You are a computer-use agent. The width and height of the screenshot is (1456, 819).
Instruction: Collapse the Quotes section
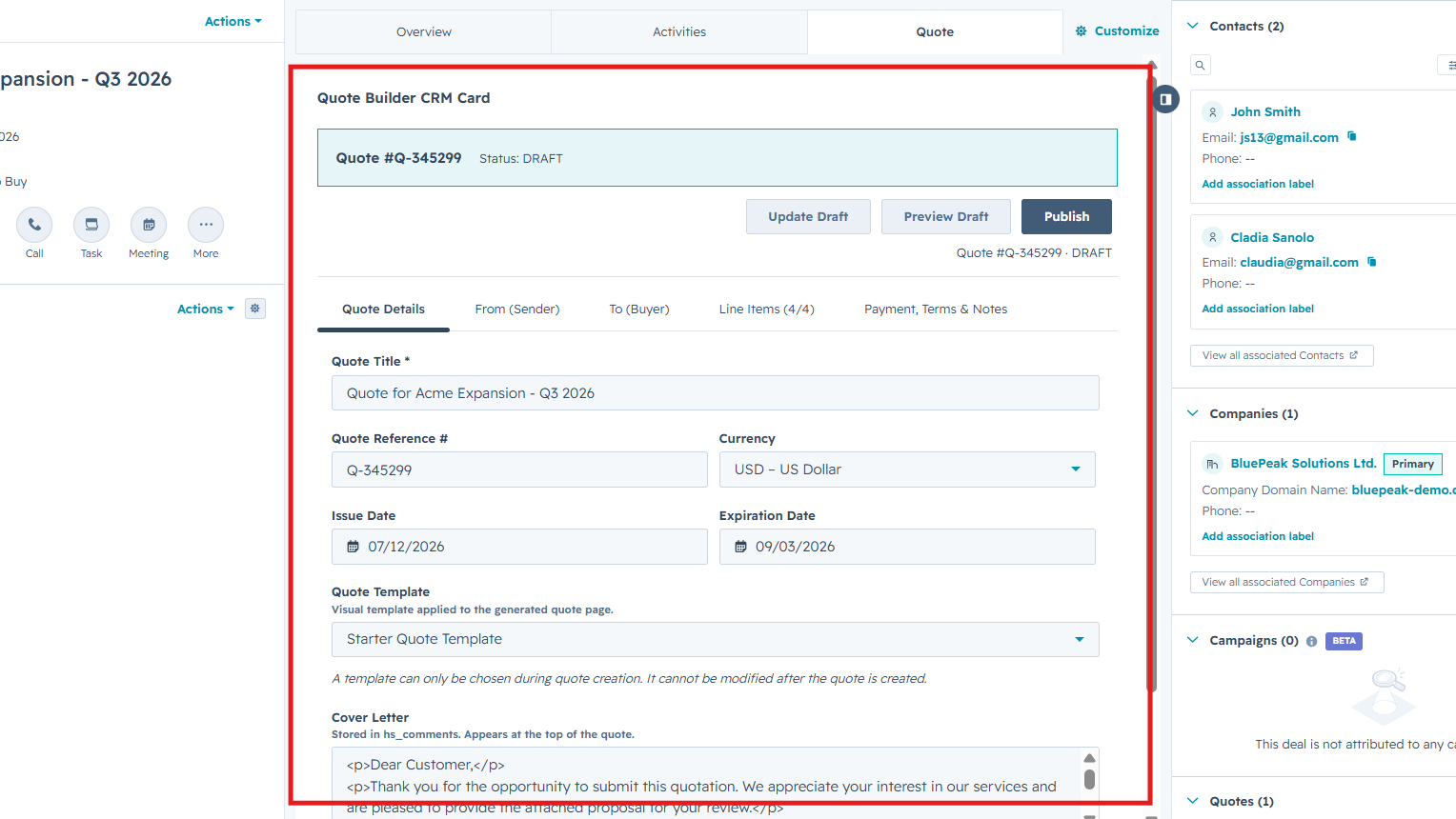click(1192, 801)
